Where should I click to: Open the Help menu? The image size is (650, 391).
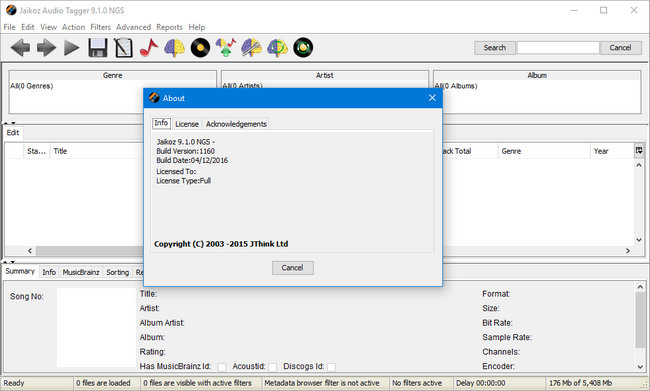tap(197, 27)
